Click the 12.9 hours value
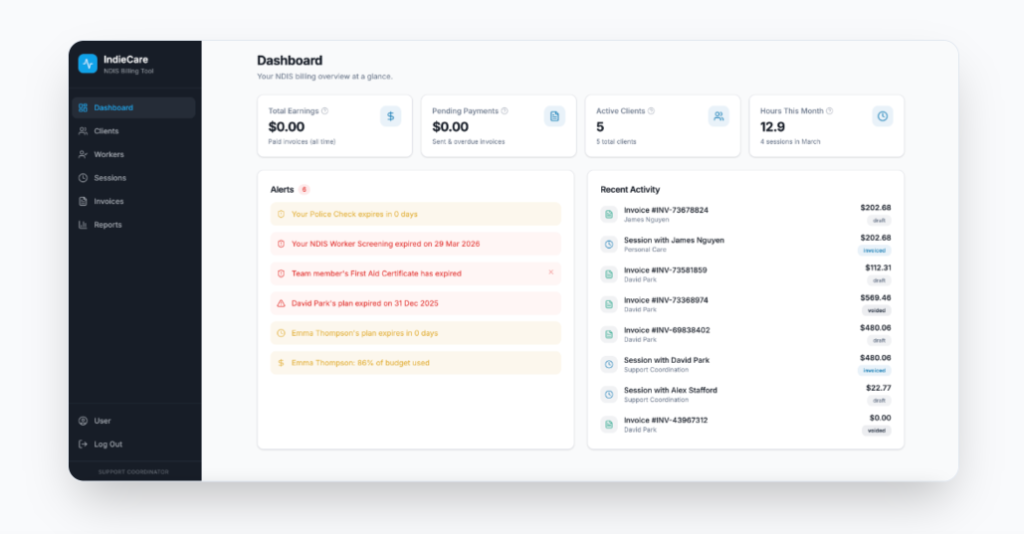Viewport: 1024px width, 534px height. coord(773,127)
